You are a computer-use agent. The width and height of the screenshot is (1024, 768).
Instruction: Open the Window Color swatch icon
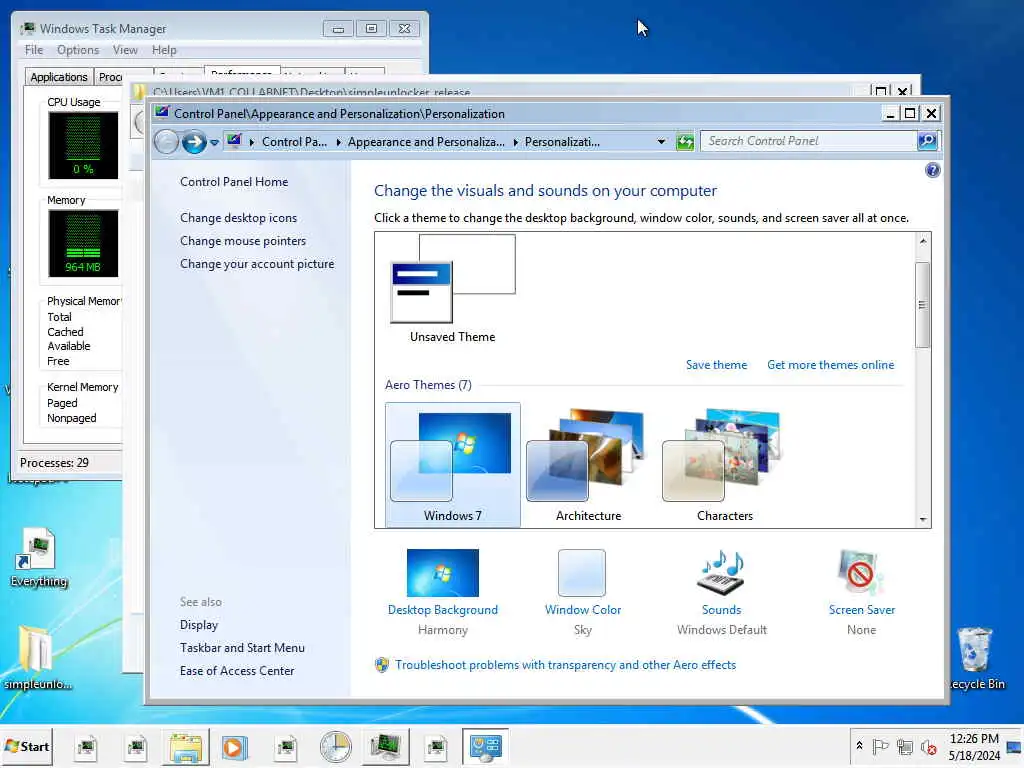coord(582,573)
